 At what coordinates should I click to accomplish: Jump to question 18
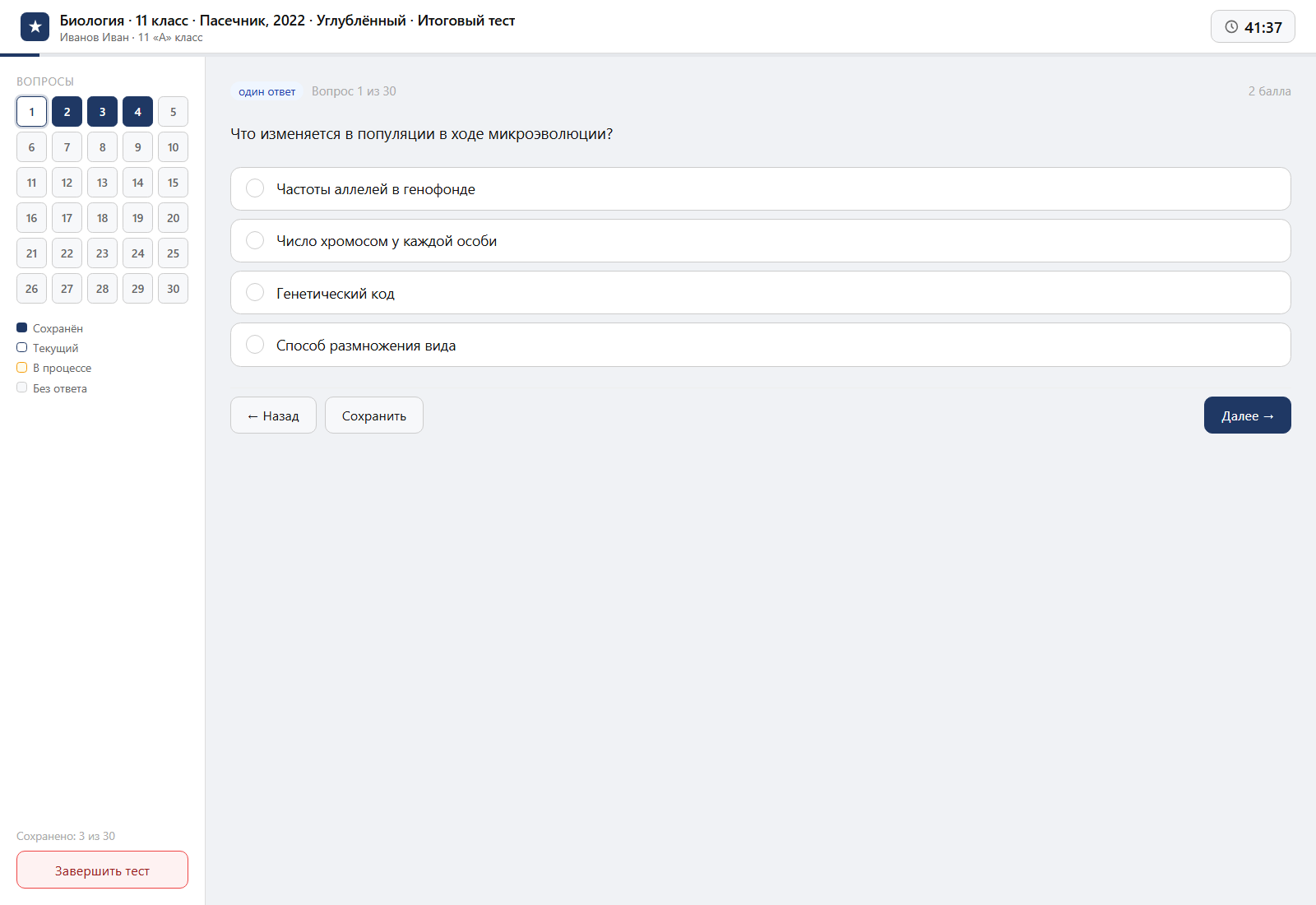(x=102, y=218)
